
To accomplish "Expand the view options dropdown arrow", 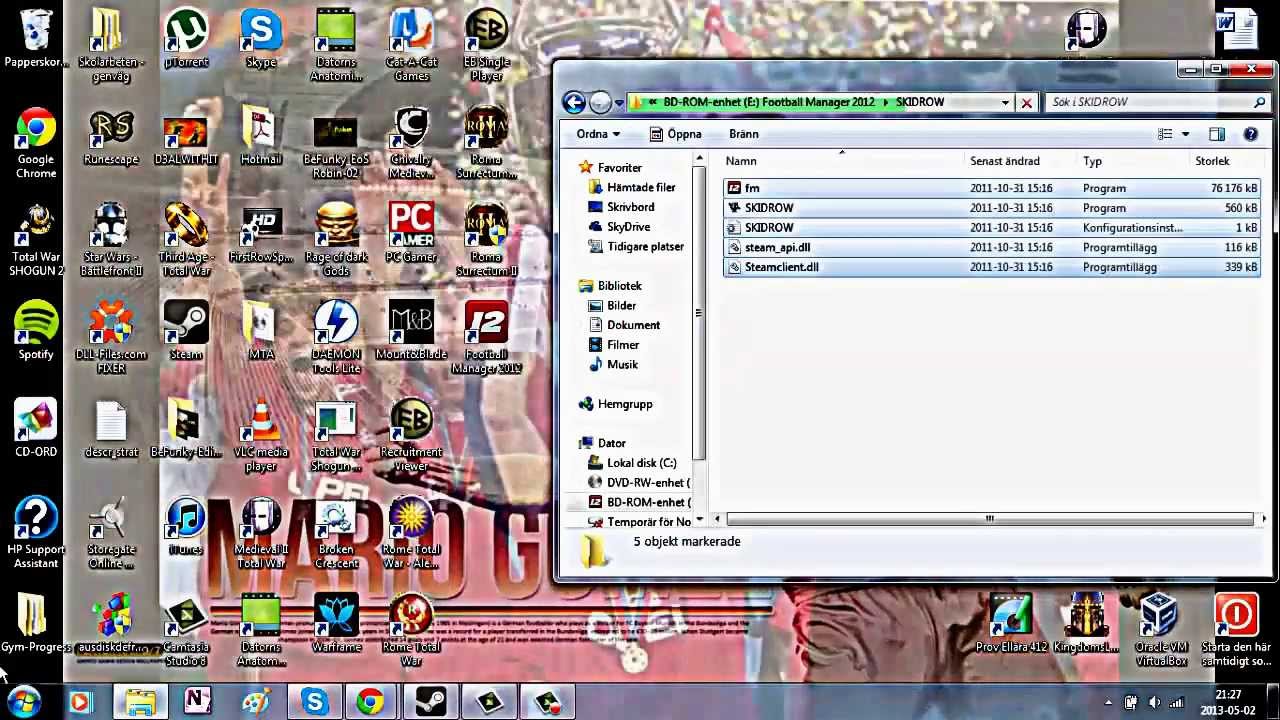I will pos(1186,134).
